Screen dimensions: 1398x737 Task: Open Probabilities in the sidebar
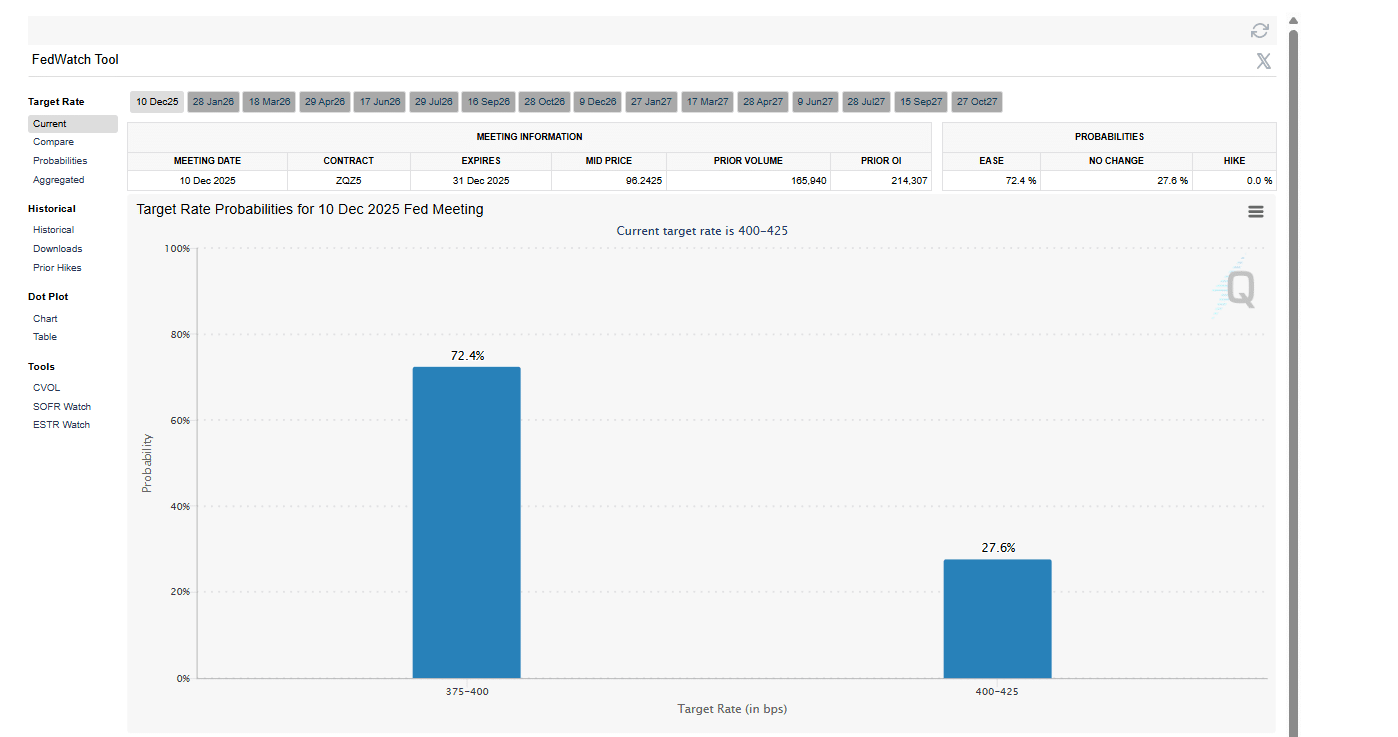[60, 161]
